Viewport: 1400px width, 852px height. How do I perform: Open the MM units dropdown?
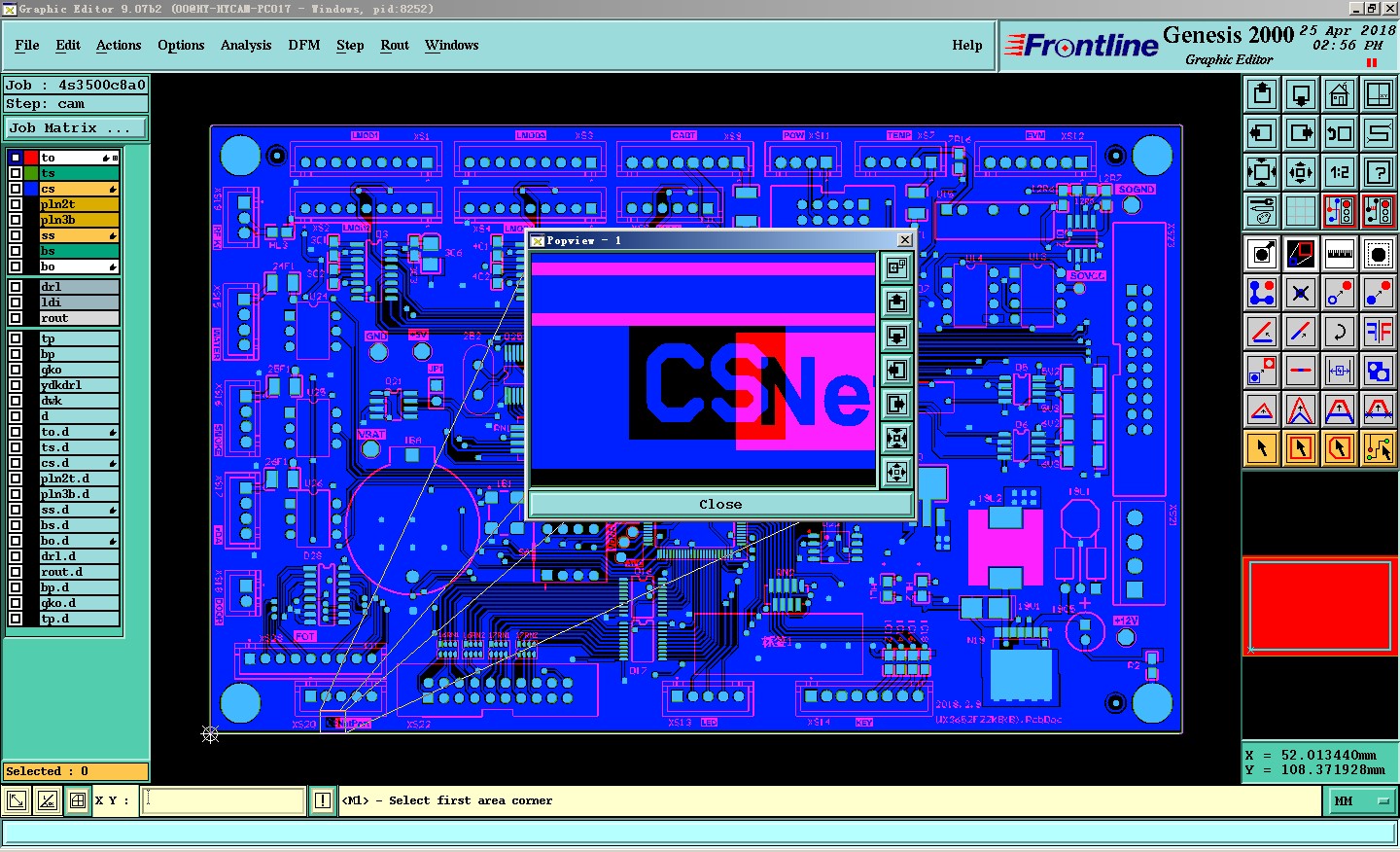[x=1361, y=800]
